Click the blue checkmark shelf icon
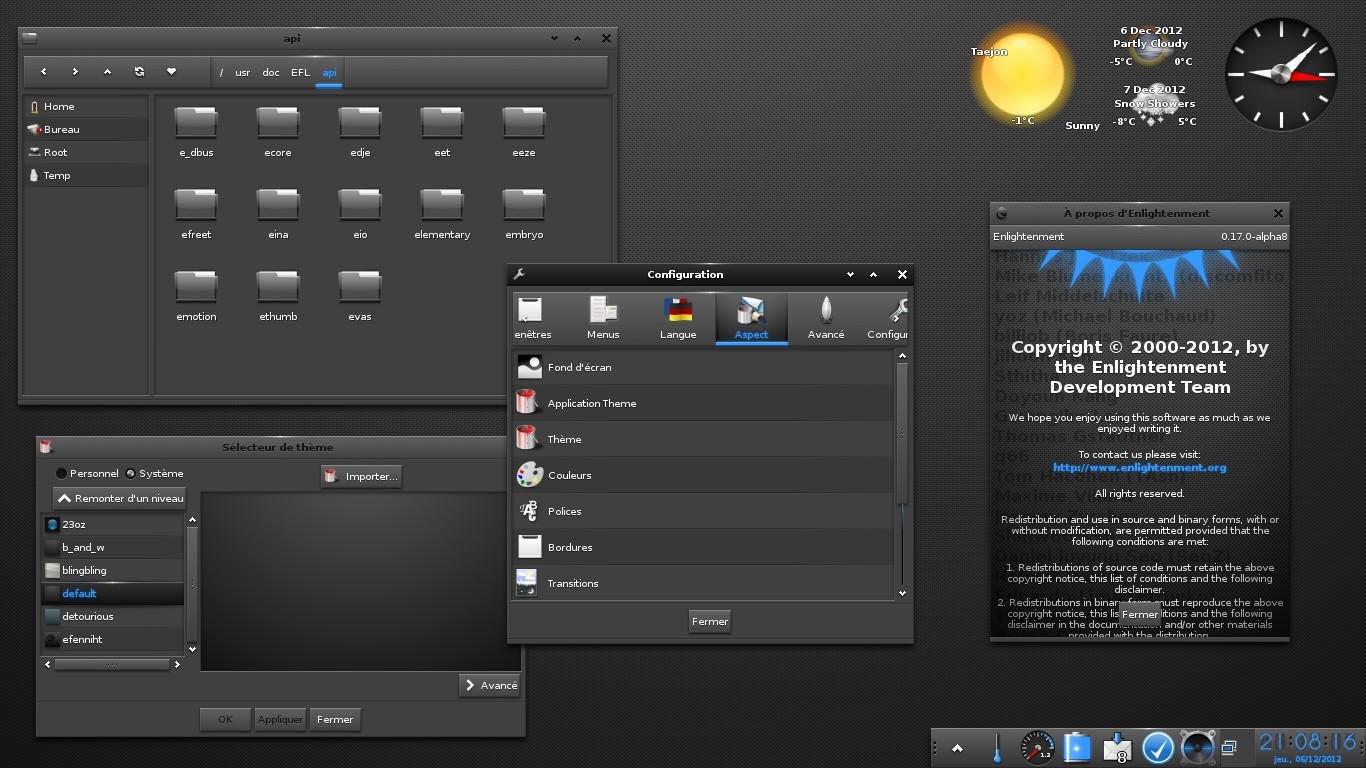Screen dimensions: 1366x768 (1157, 747)
